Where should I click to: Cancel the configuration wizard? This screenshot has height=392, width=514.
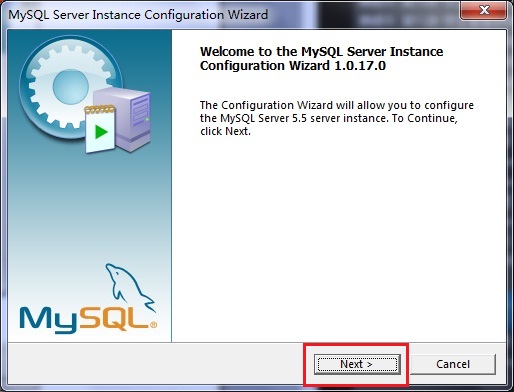pyautogui.click(x=453, y=364)
